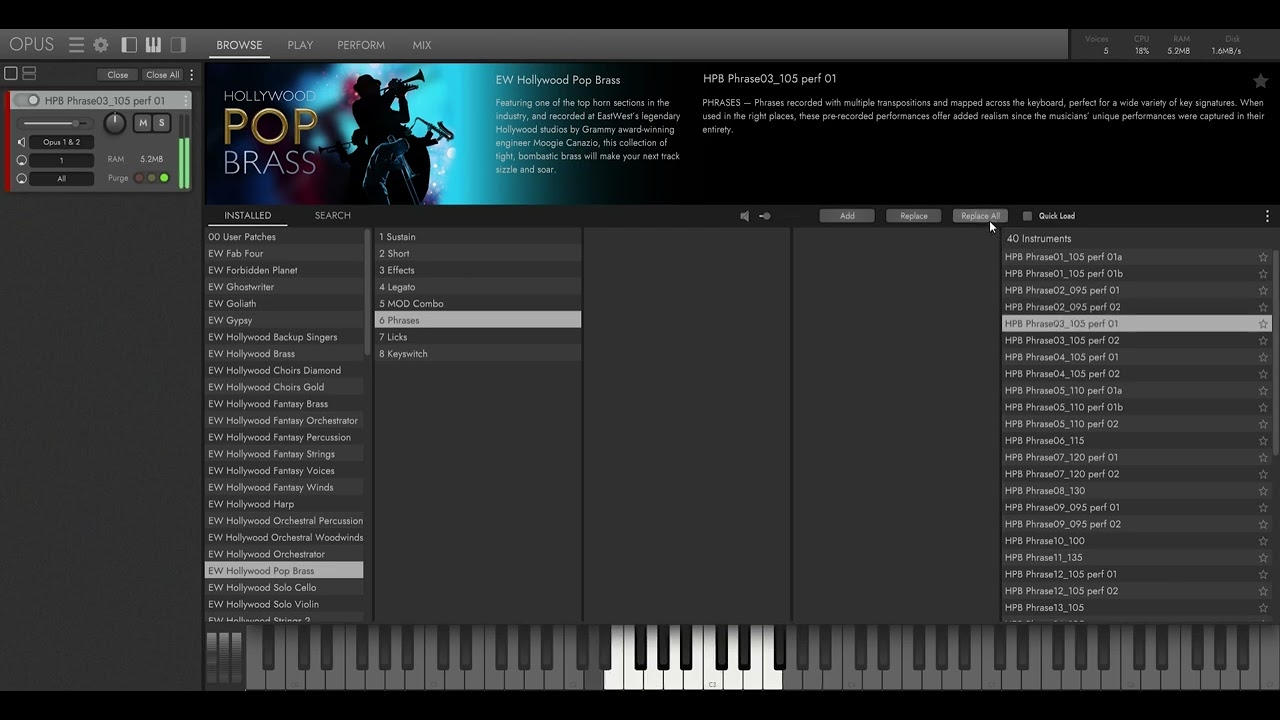Image resolution: width=1280 pixels, height=720 pixels.
Task: Open the OPUS main hamburger menu
Action: point(76,45)
